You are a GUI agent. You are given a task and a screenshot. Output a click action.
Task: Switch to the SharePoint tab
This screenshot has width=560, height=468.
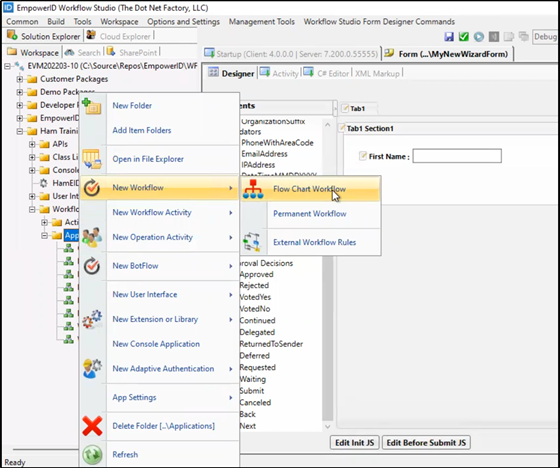point(132,53)
